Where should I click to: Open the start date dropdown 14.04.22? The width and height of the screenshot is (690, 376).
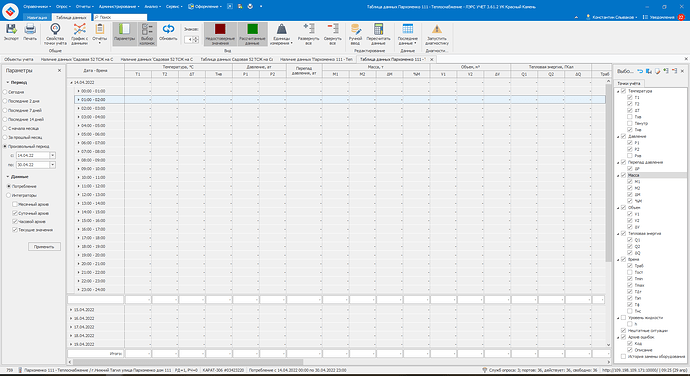click(x=53, y=155)
